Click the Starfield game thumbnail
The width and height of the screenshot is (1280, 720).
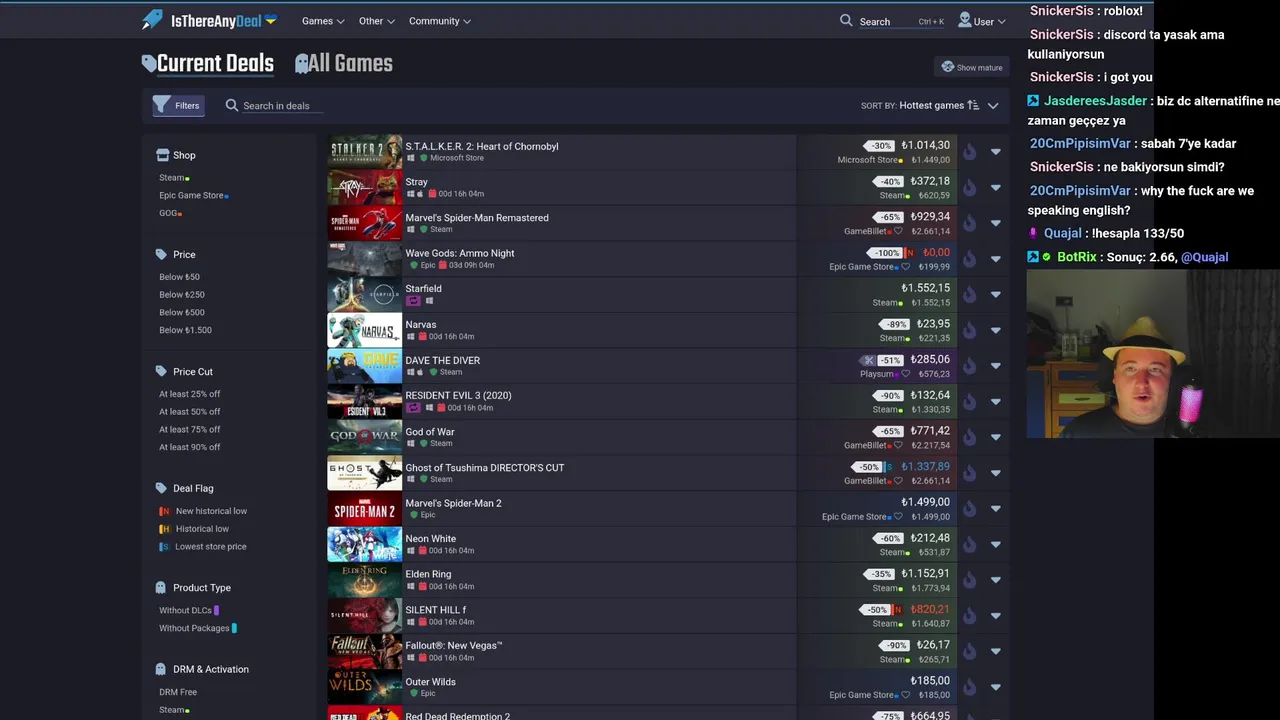(364, 294)
